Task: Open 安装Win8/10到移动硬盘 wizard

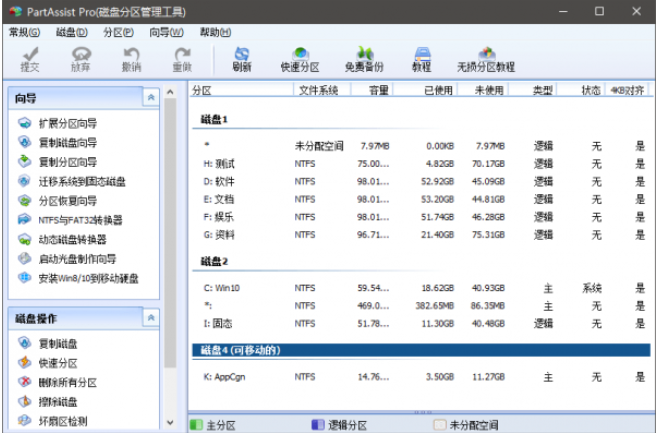Action: click(78, 278)
